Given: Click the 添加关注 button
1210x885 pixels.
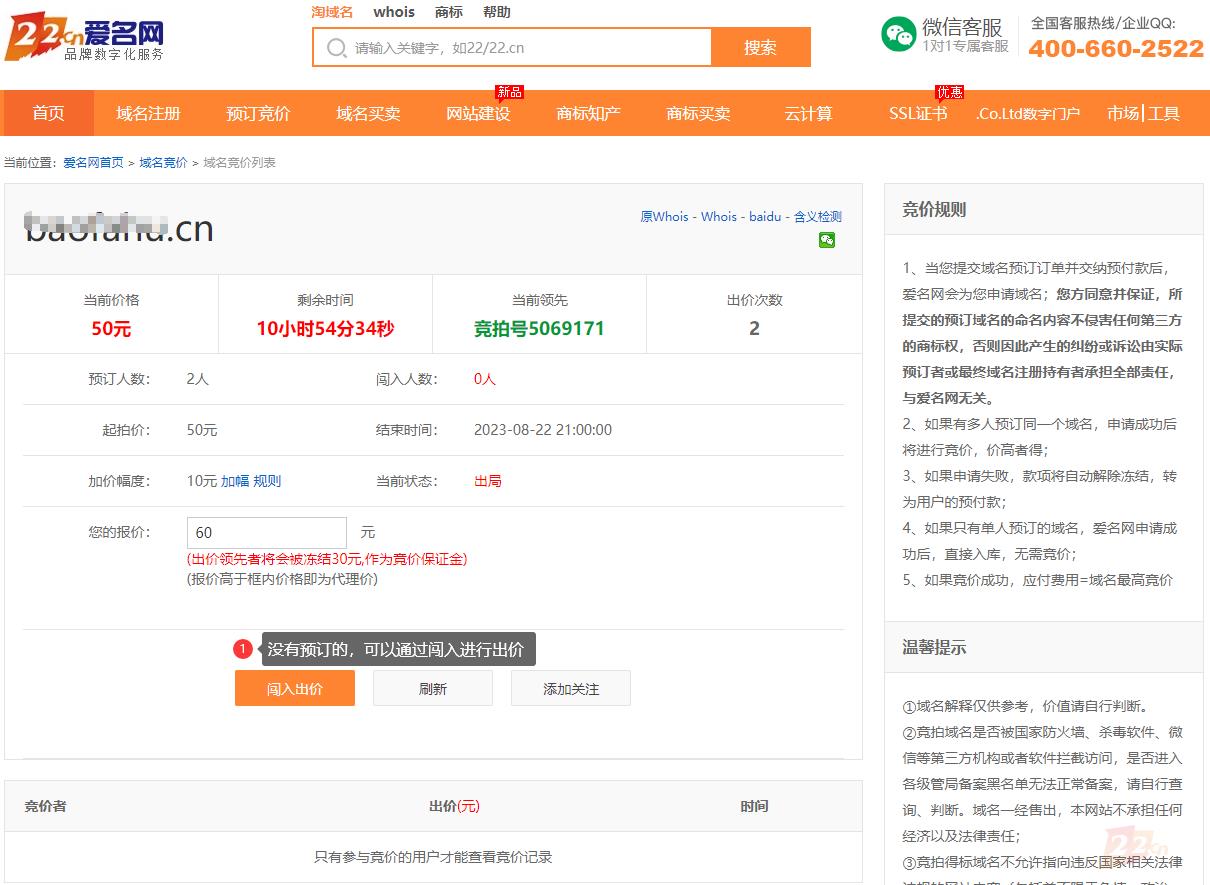Looking at the screenshot, I should pos(571,689).
